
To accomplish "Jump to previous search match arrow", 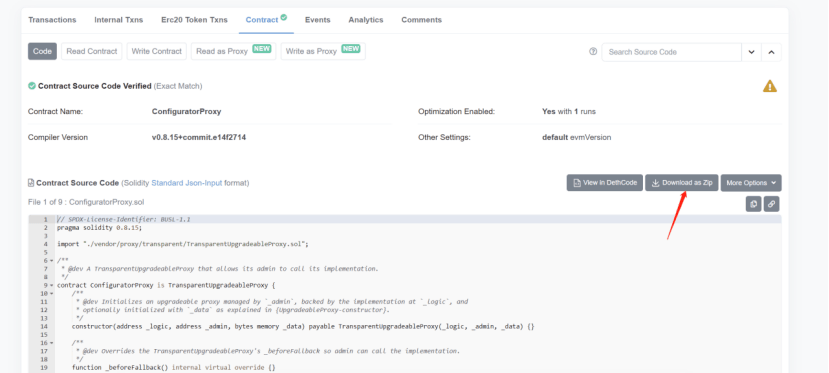I will [771, 52].
